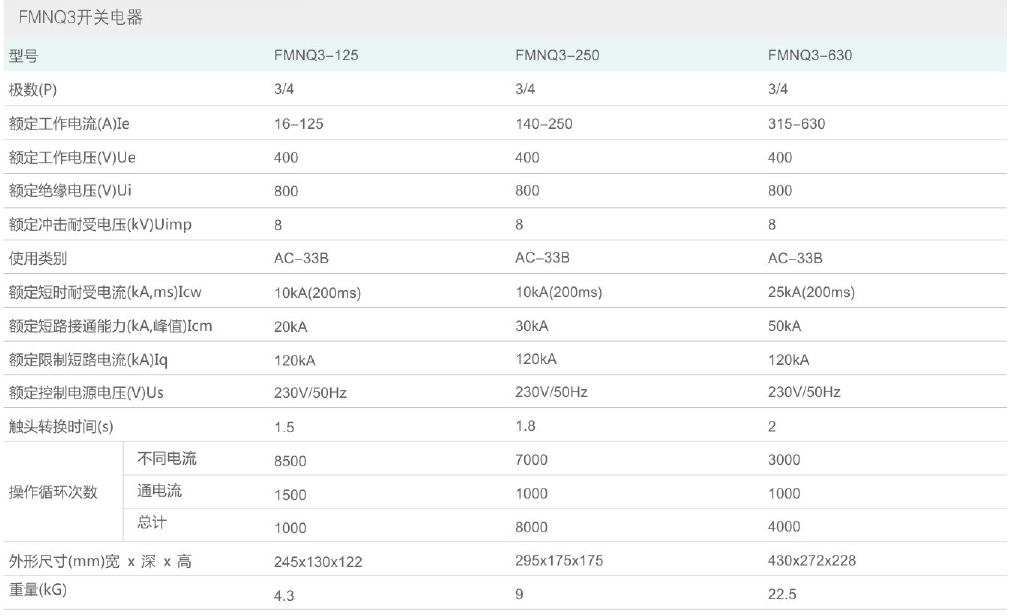The height and width of the screenshot is (616, 1010).
Task: Click the 极数(P) row label
Action: coord(35,89)
